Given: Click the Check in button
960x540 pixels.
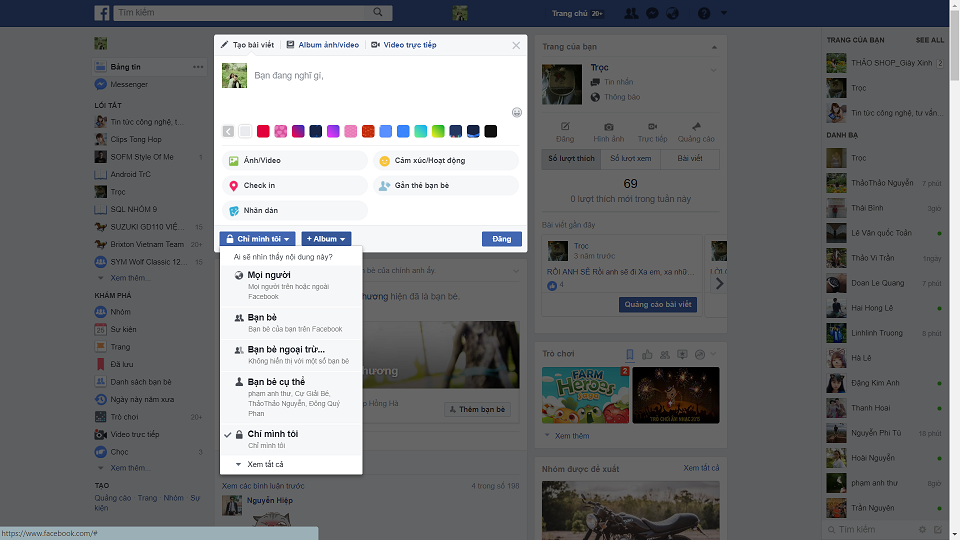Looking at the screenshot, I should pyautogui.click(x=295, y=186).
